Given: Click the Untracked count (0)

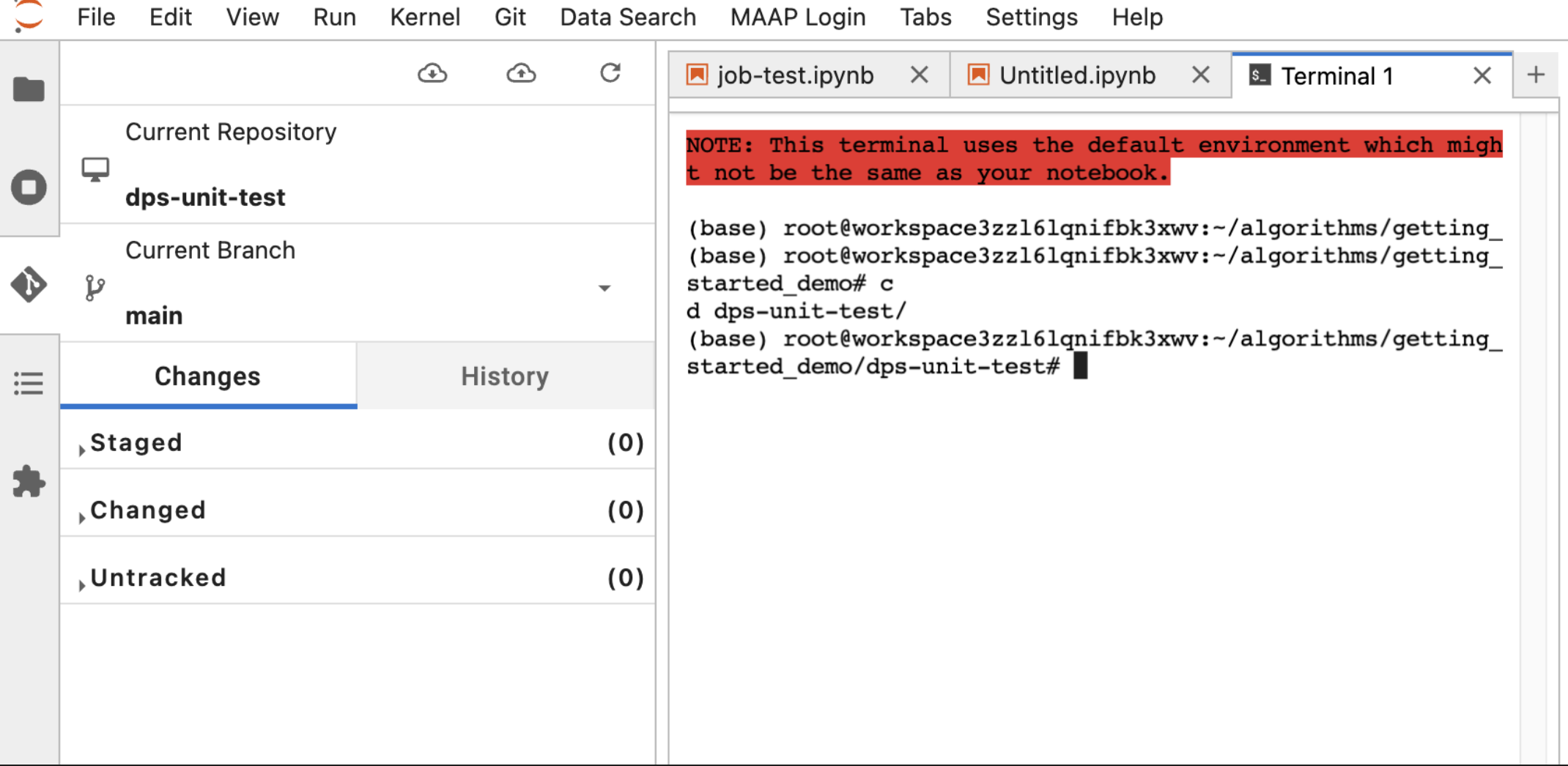Looking at the screenshot, I should [626, 578].
